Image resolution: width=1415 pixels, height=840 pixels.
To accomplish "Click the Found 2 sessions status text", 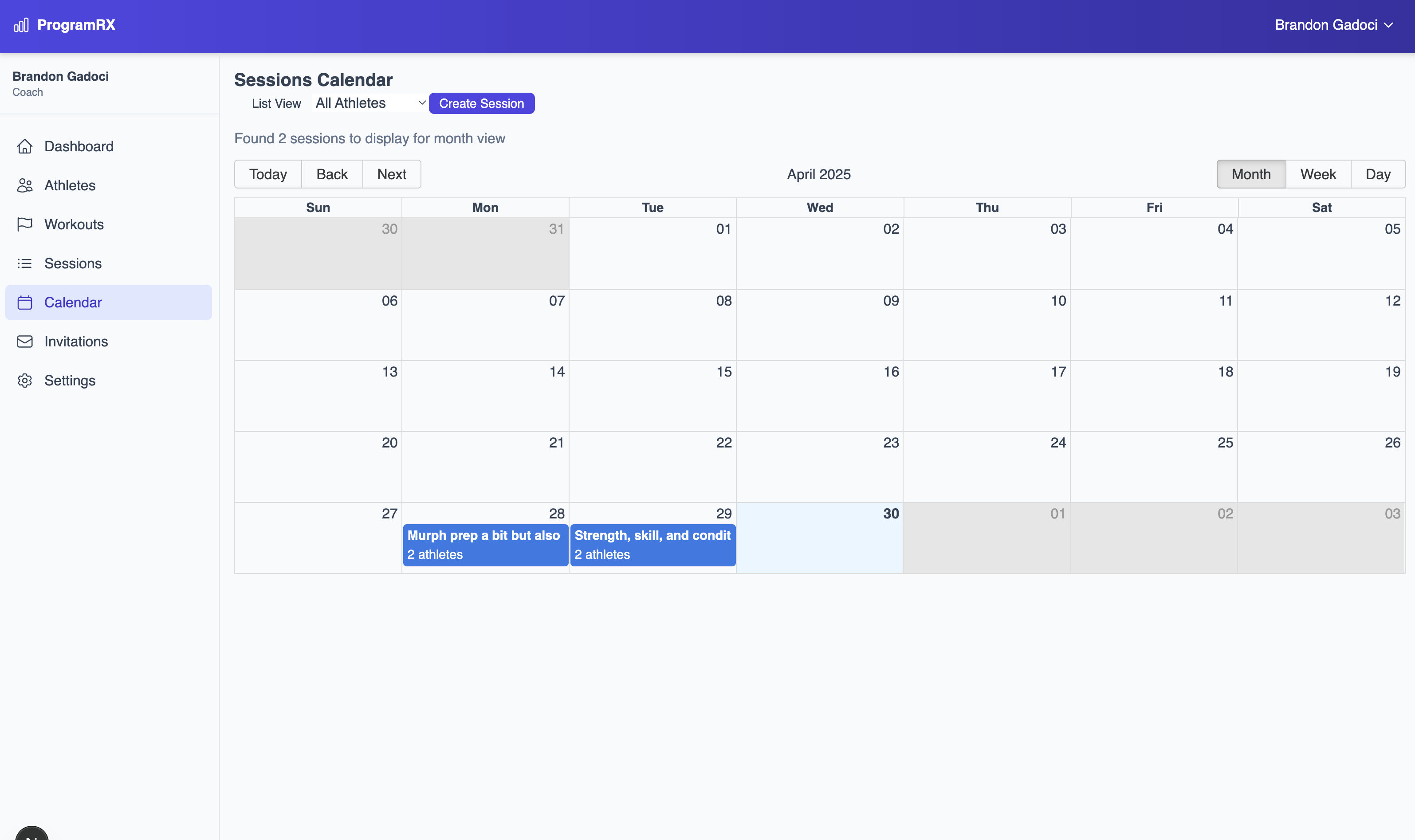I will tap(369, 139).
